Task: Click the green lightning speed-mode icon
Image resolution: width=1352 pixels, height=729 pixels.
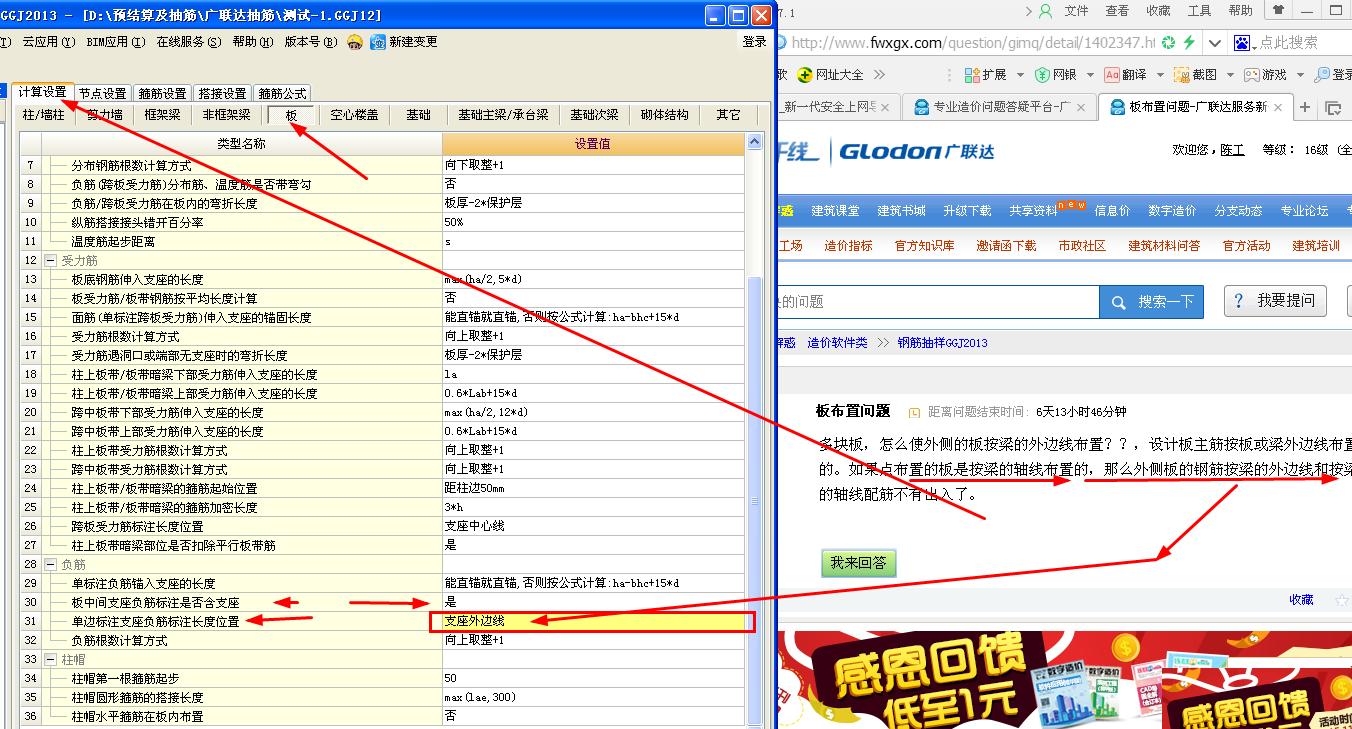Action: [x=1189, y=43]
